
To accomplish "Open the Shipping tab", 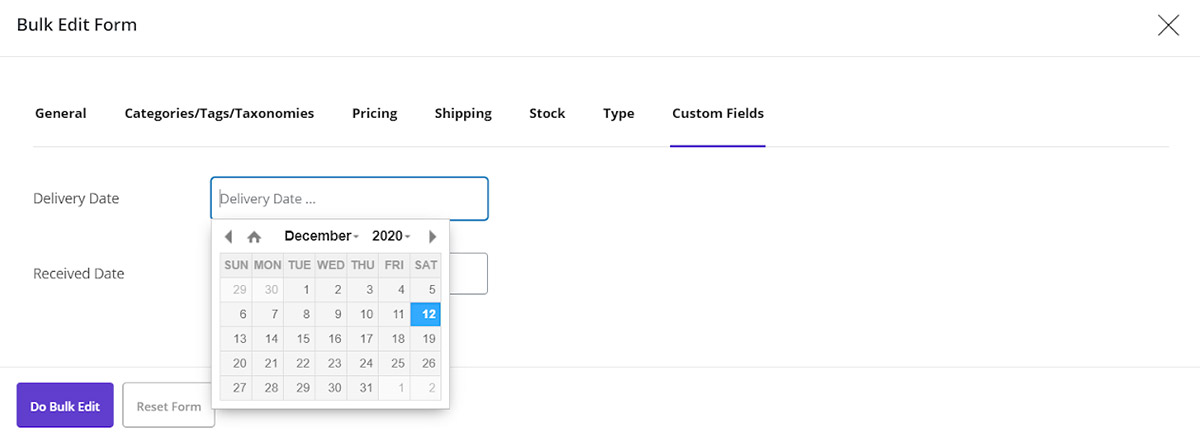I will pos(463,114).
